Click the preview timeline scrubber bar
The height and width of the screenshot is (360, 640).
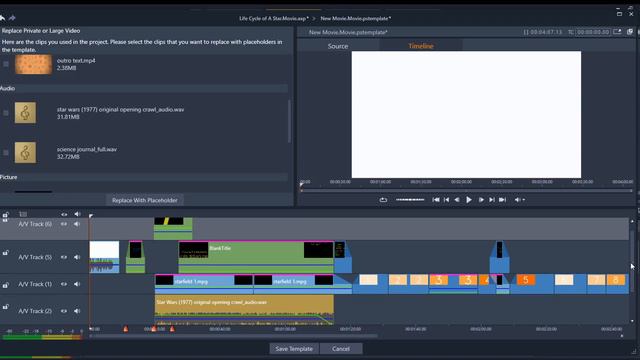pos(467,190)
